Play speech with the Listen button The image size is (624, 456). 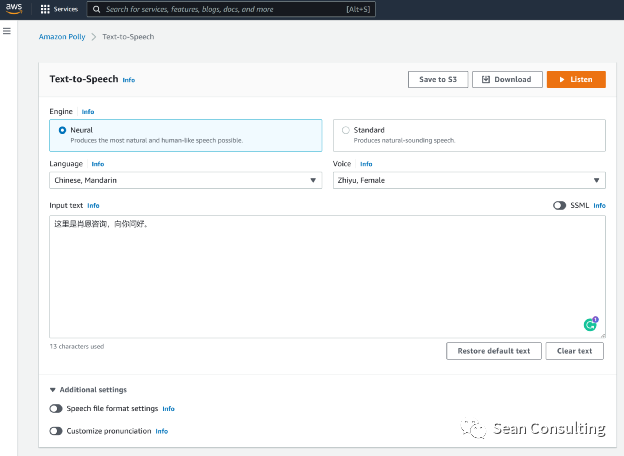[576, 80]
